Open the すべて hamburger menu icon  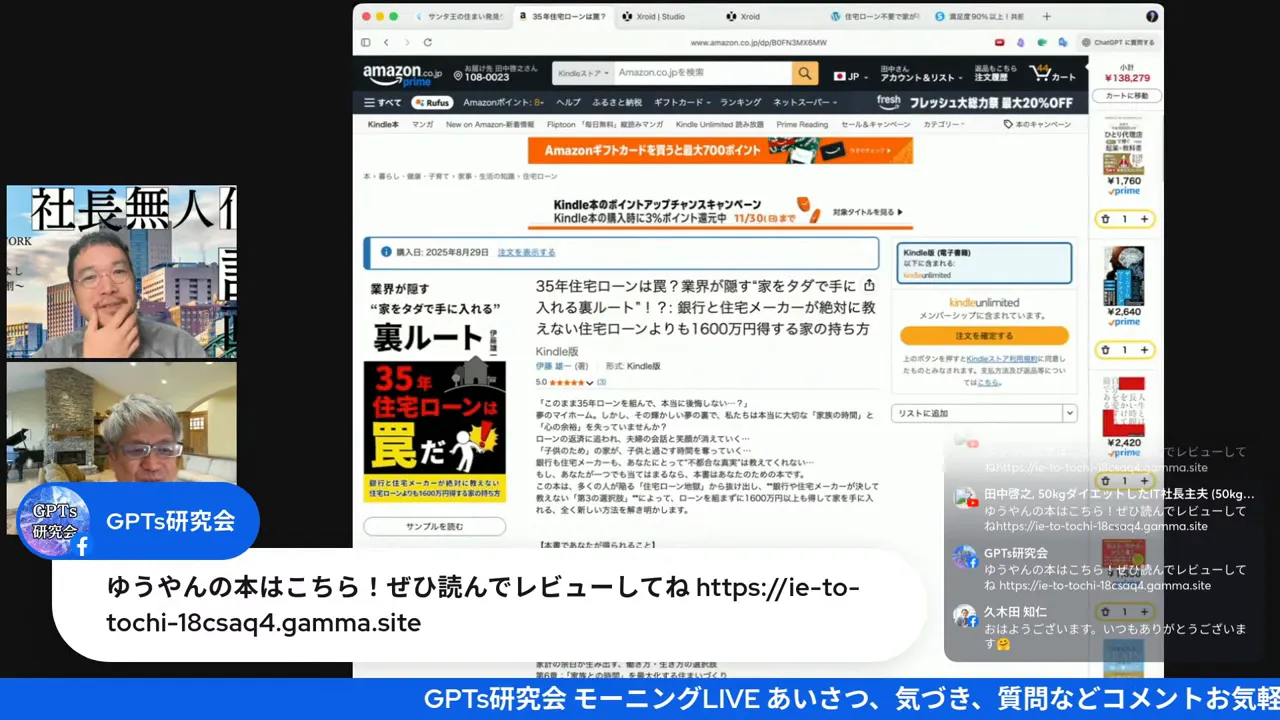tap(369, 102)
